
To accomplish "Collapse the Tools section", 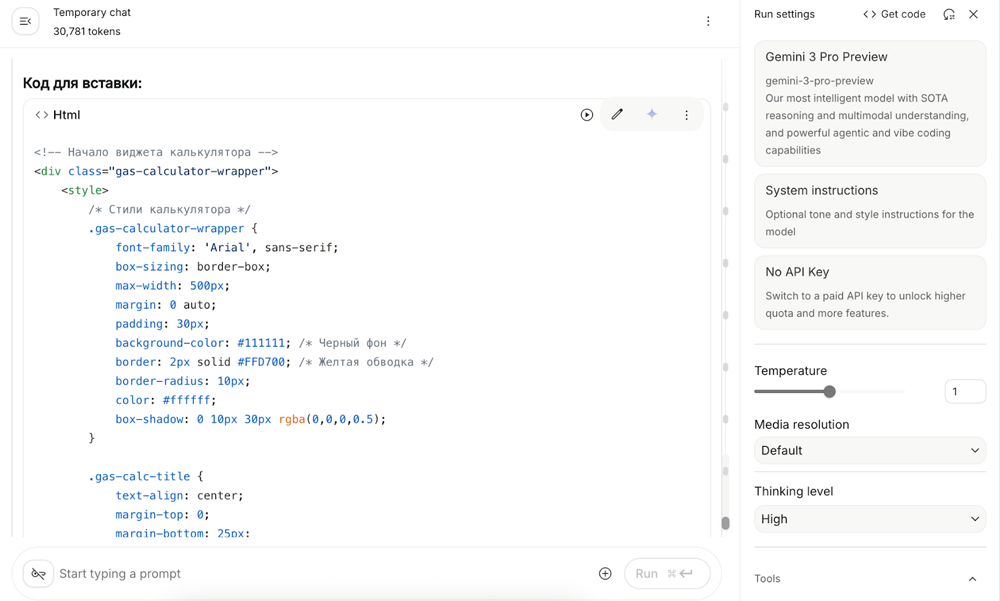I will 972,579.
